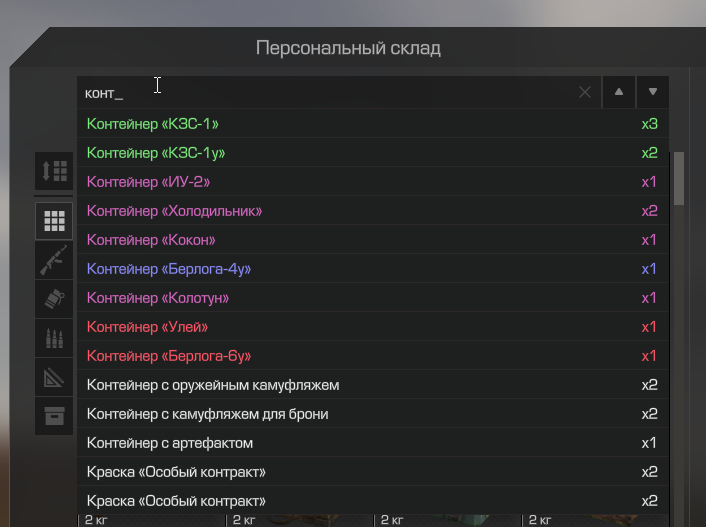Select the all-items grid category filter
Viewport: 706px width, 527px height.
(x=54, y=221)
